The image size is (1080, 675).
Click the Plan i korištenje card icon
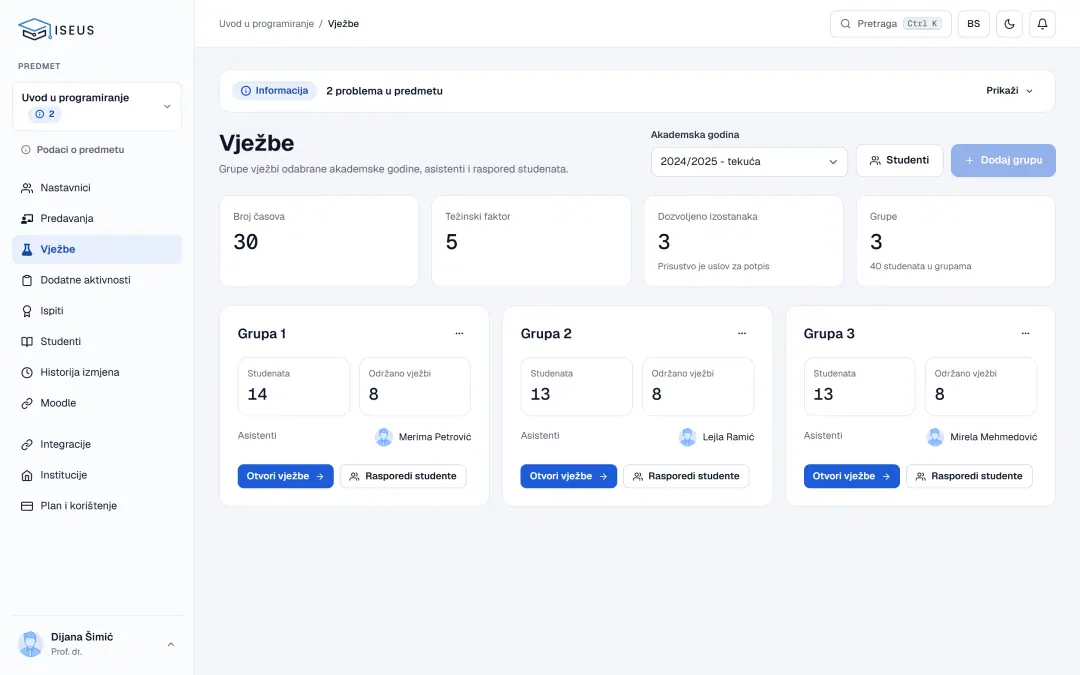[x=27, y=506]
